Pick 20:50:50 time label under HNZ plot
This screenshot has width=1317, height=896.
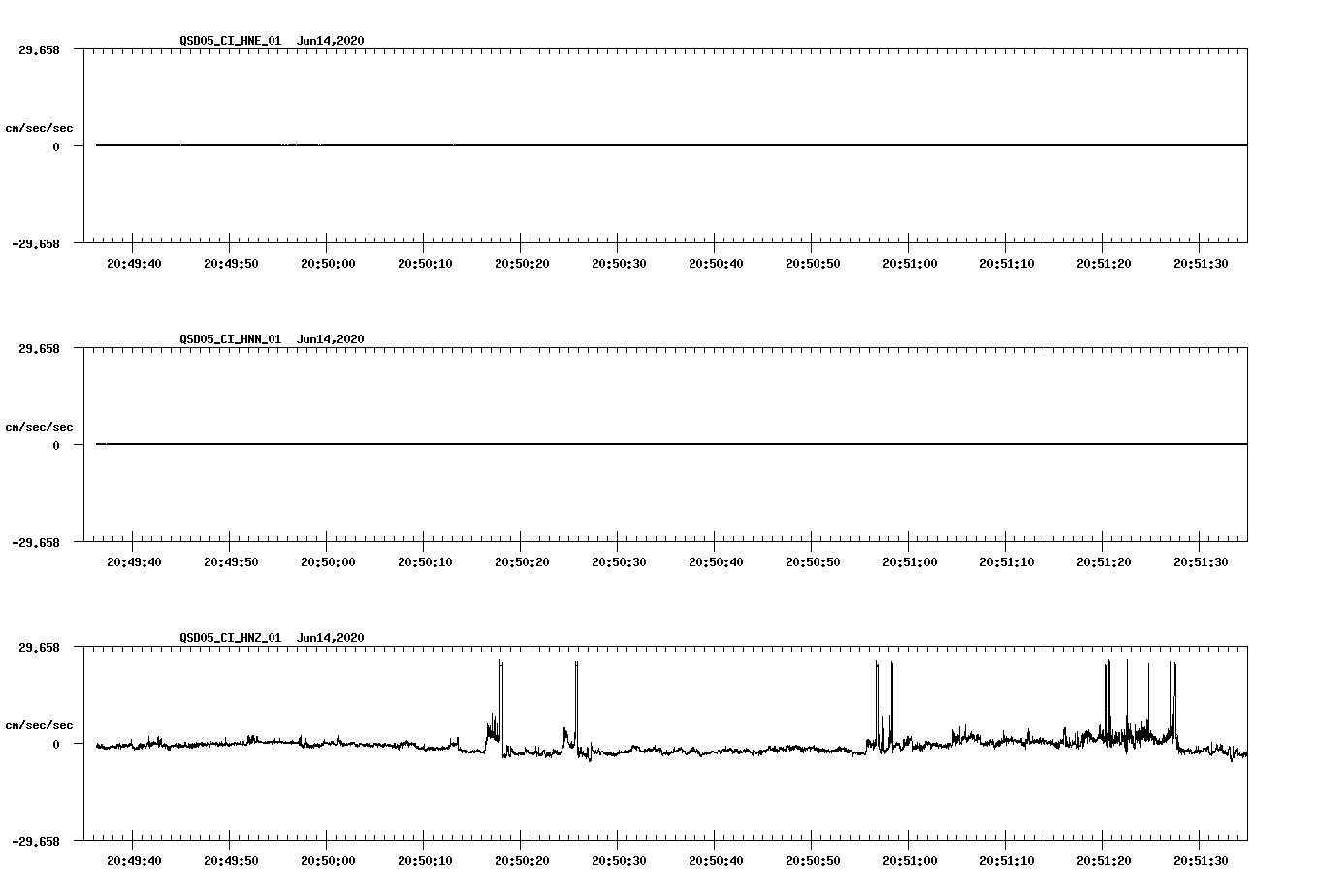pyautogui.click(x=813, y=860)
